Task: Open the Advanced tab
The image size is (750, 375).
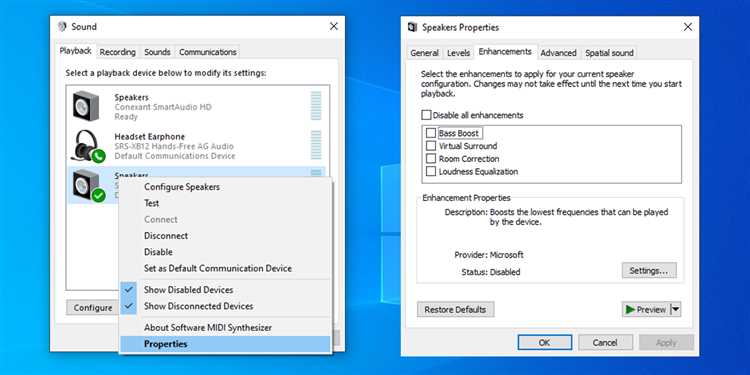Action: click(558, 53)
